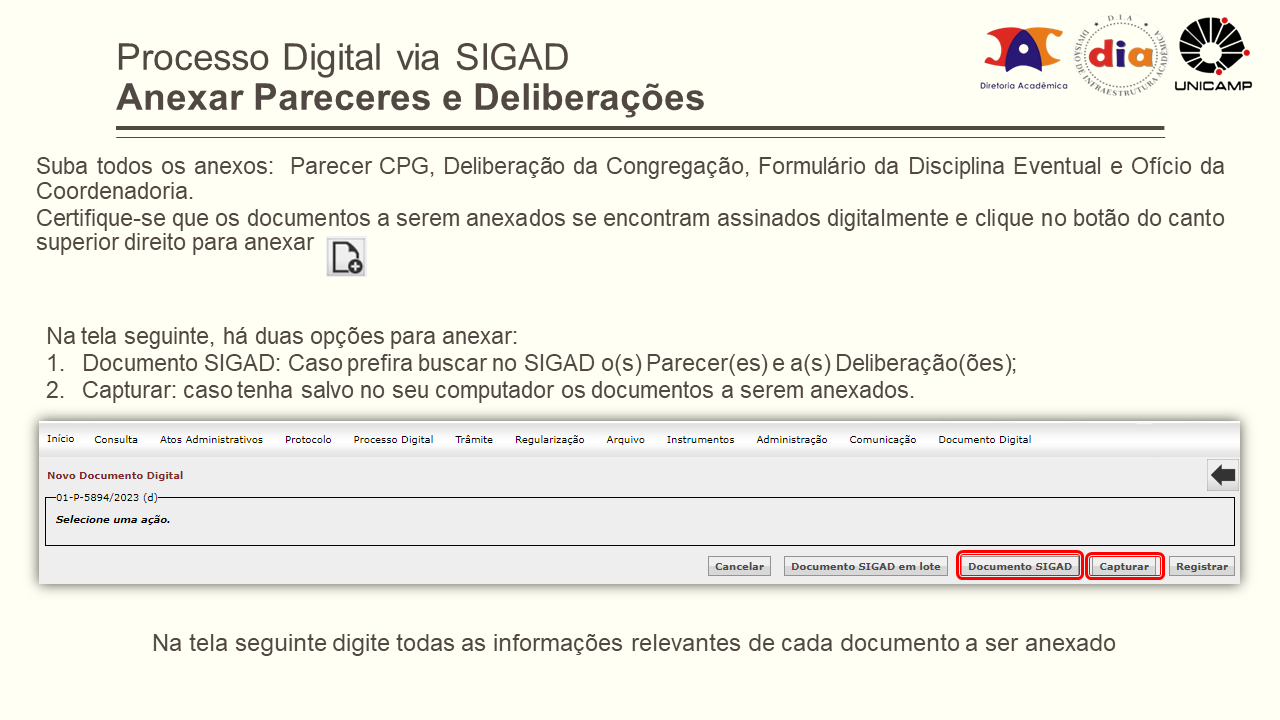The width and height of the screenshot is (1280, 720).
Task: Open the Trâmite menu
Action: pyautogui.click(x=474, y=440)
